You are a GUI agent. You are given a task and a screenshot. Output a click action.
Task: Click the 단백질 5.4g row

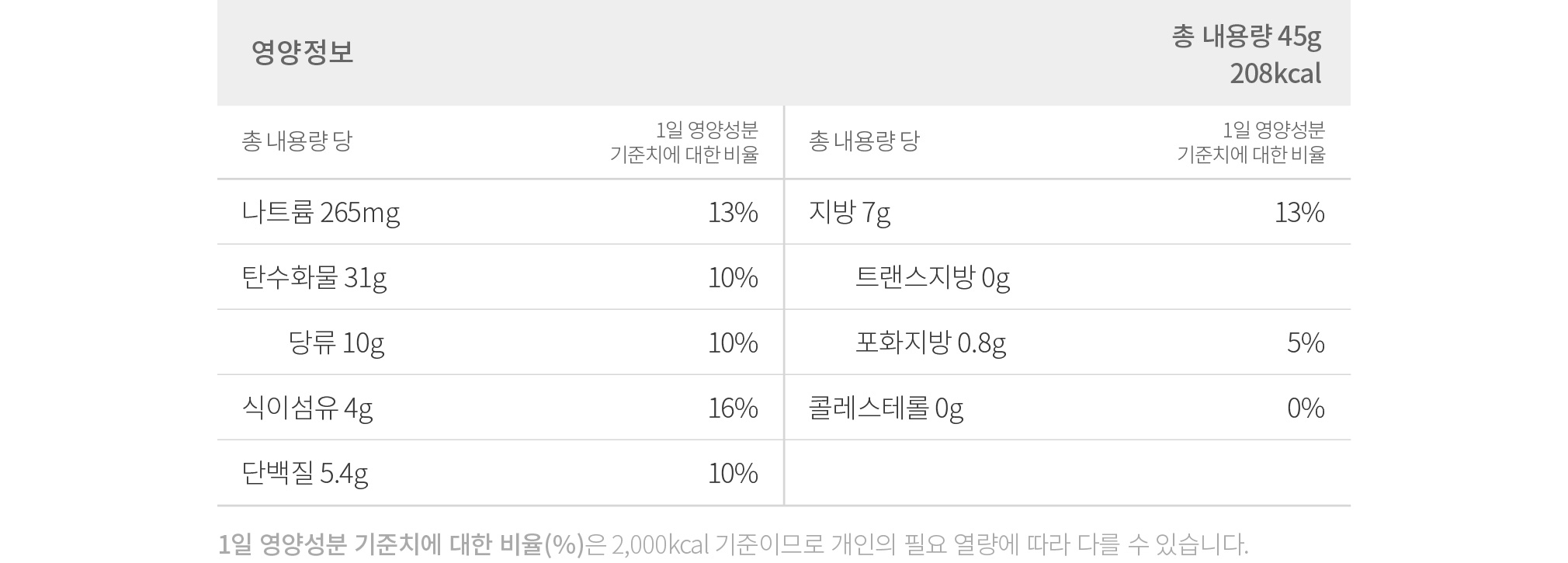[500, 473]
